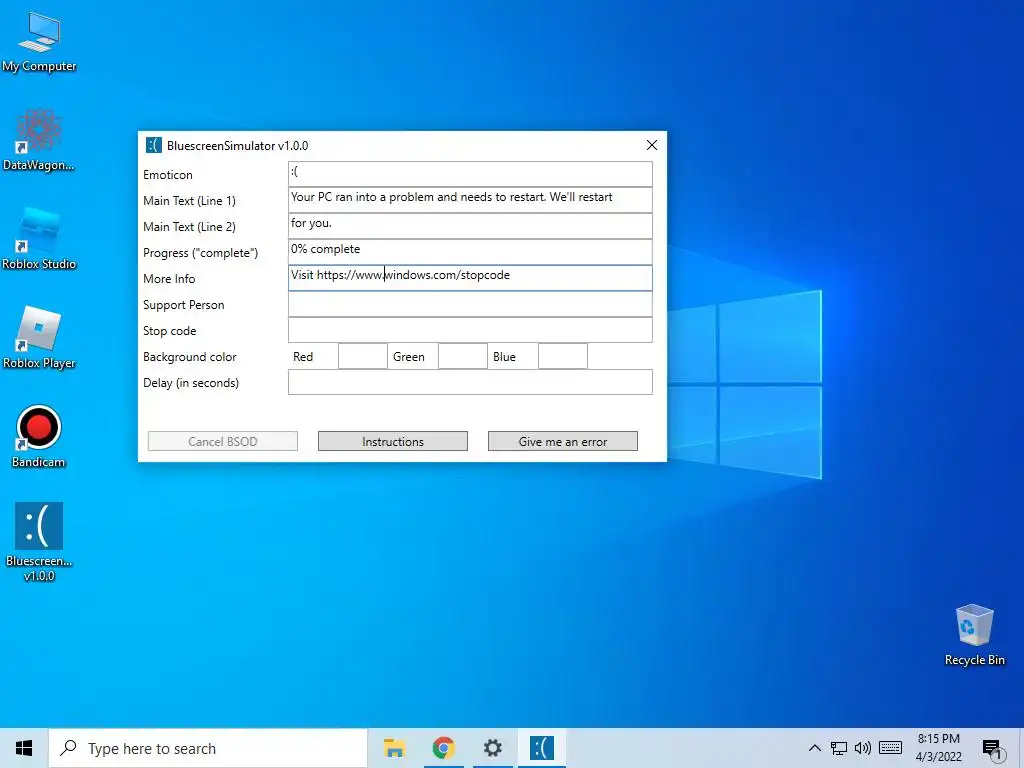The width and height of the screenshot is (1024, 768).
Task: Click Main Text (Line 2) input field
Action: (x=470, y=226)
